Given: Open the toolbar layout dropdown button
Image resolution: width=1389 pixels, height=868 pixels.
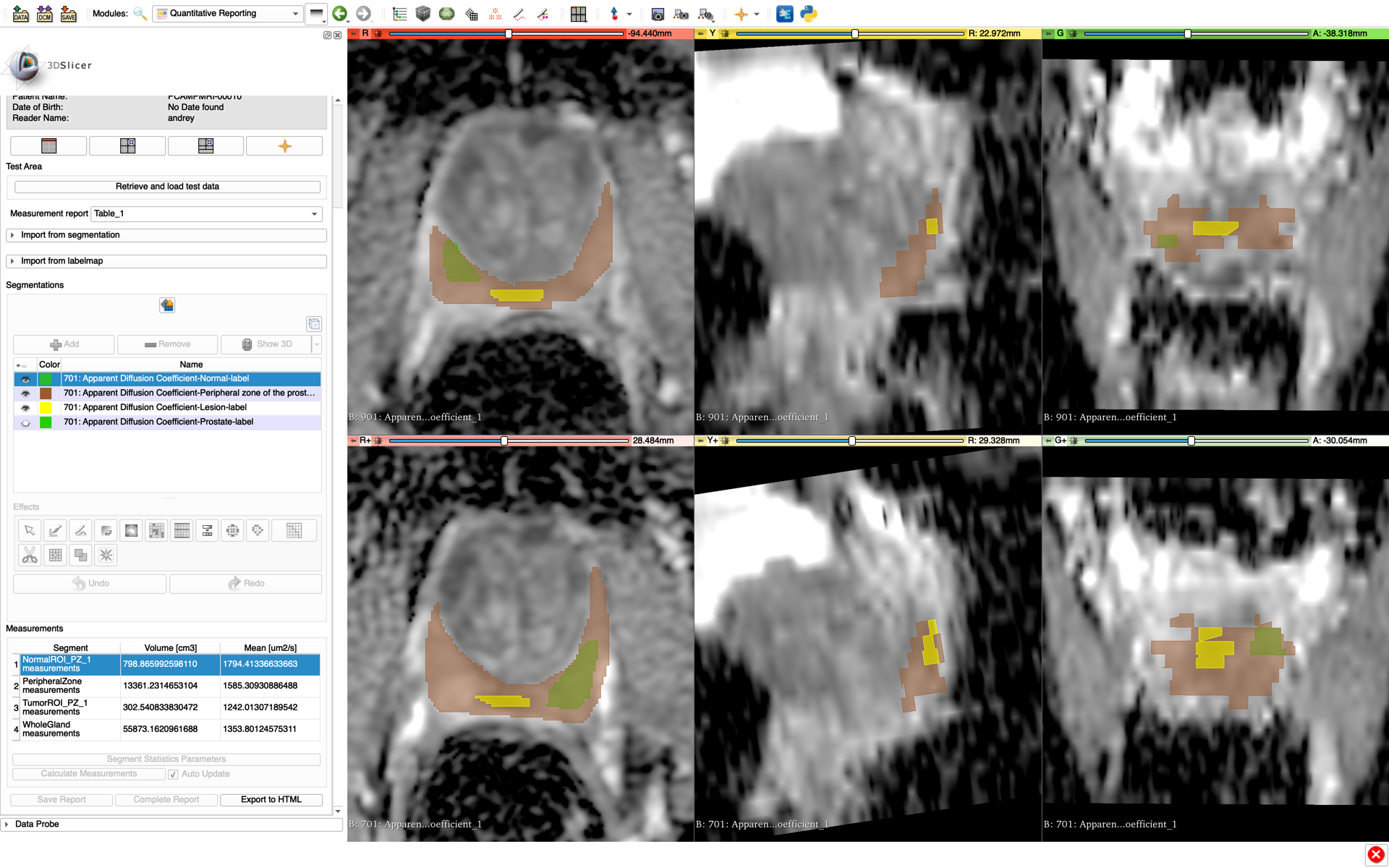Looking at the screenshot, I should (317, 14).
